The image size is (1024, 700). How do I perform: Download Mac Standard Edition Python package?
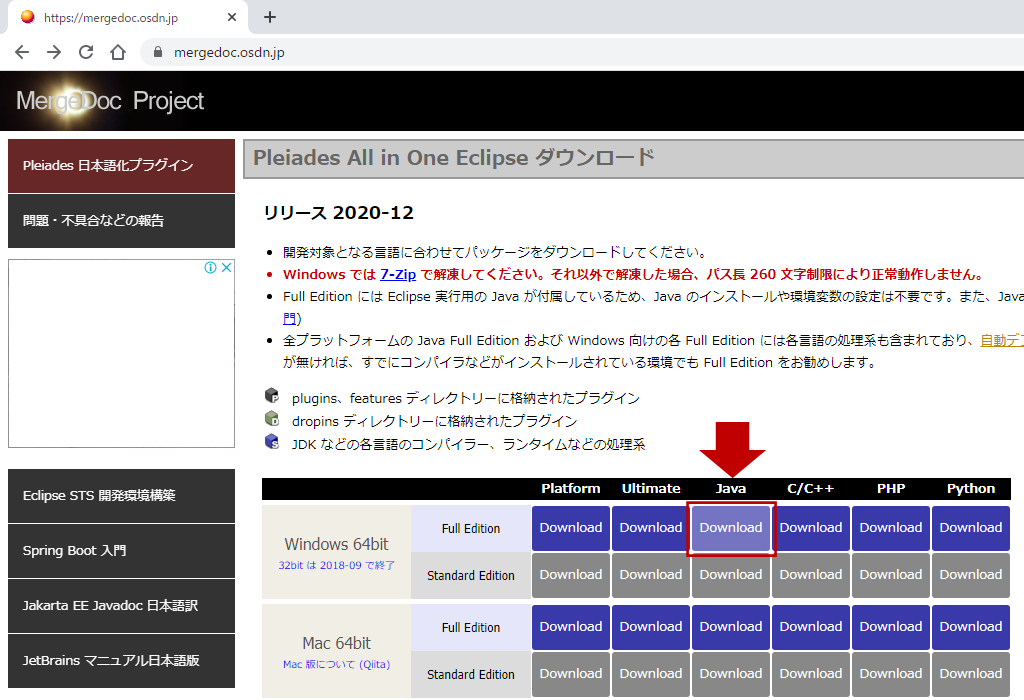(x=971, y=674)
